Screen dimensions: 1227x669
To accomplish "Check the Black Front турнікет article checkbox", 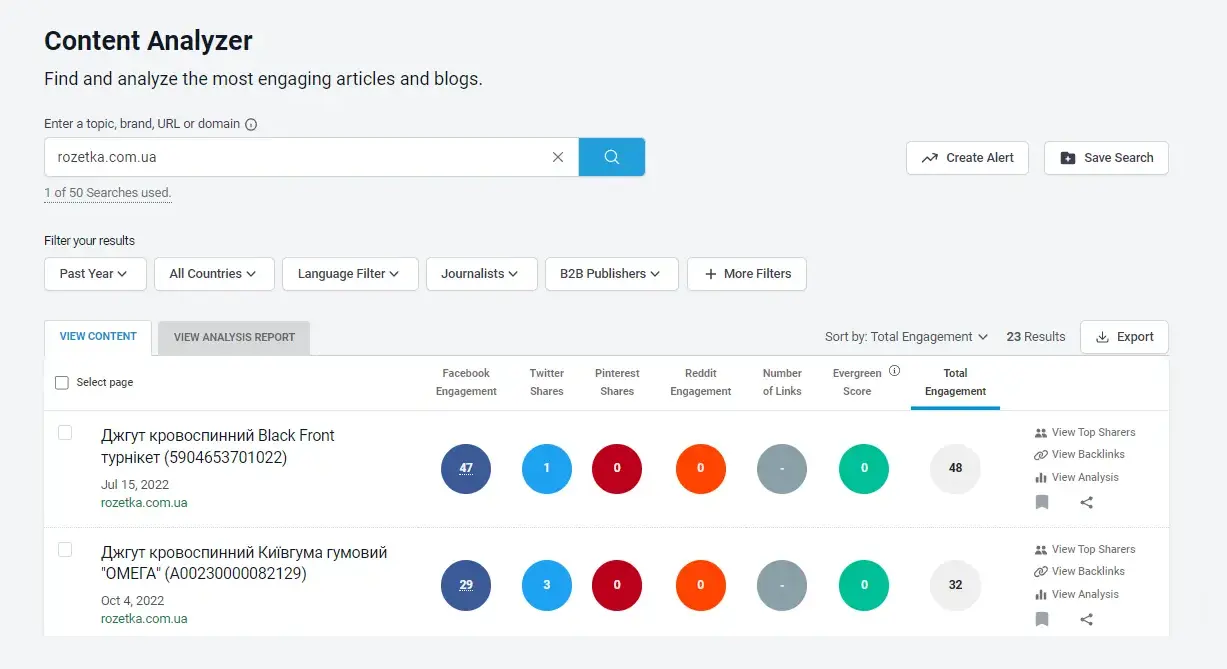I will point(65,432).
